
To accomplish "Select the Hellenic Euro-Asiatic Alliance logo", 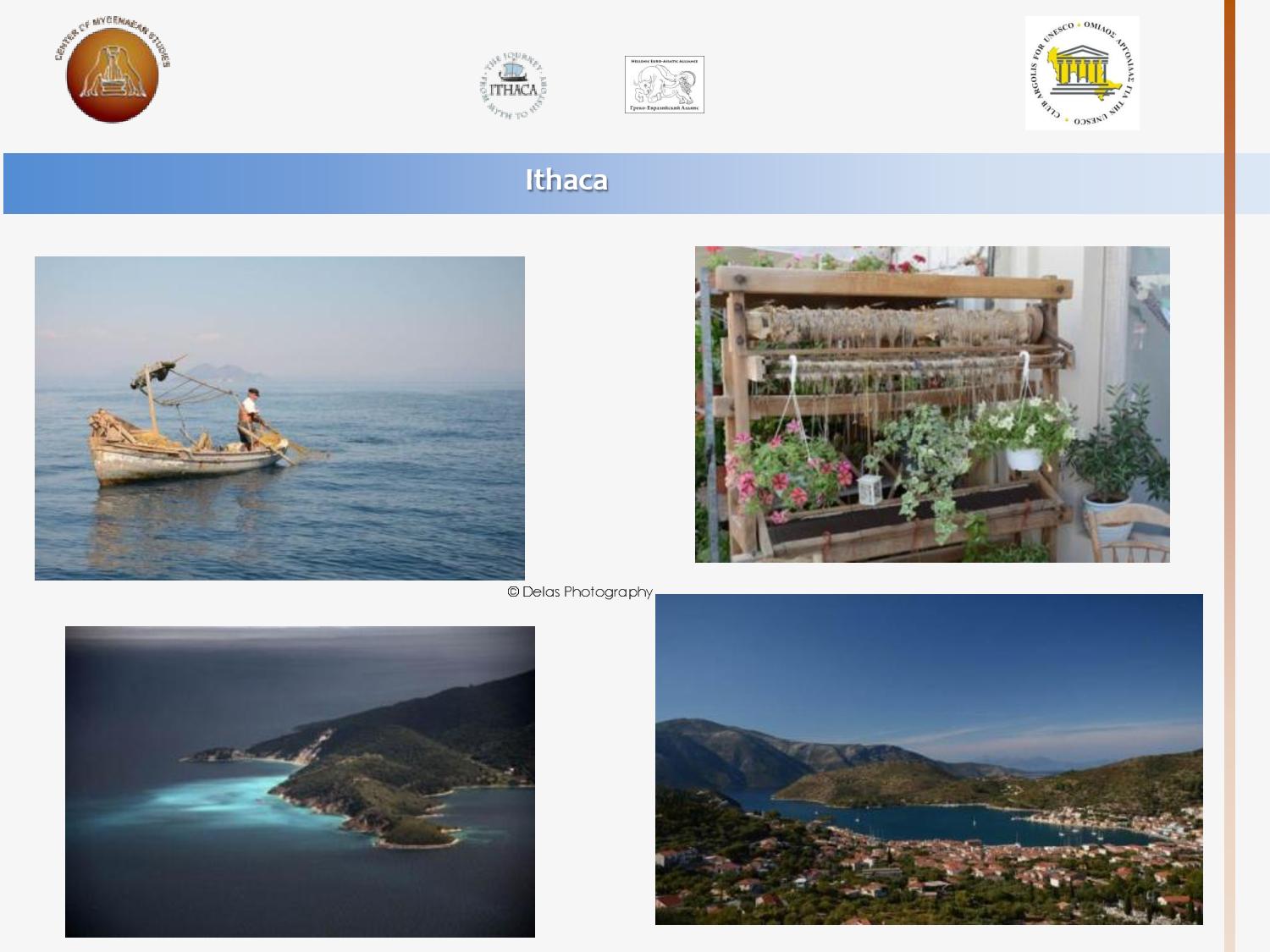I will [x=664, y=85].
